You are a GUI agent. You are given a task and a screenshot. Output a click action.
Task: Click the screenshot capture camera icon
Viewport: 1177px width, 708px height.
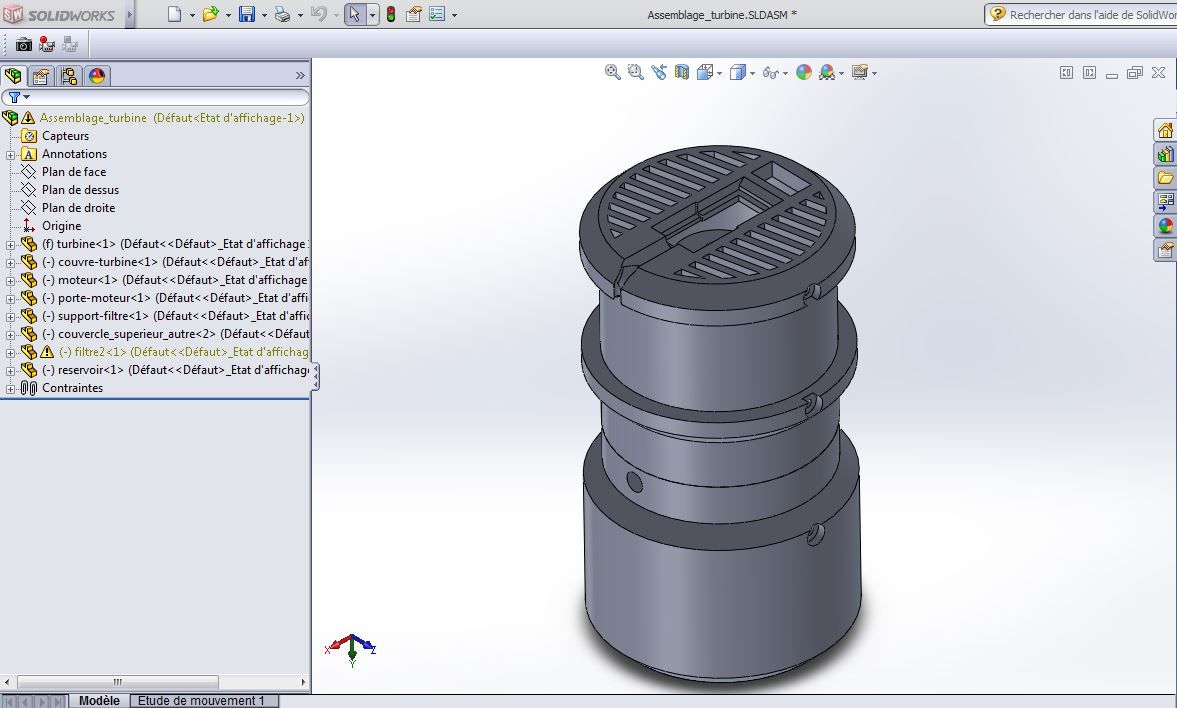point(23,44)
